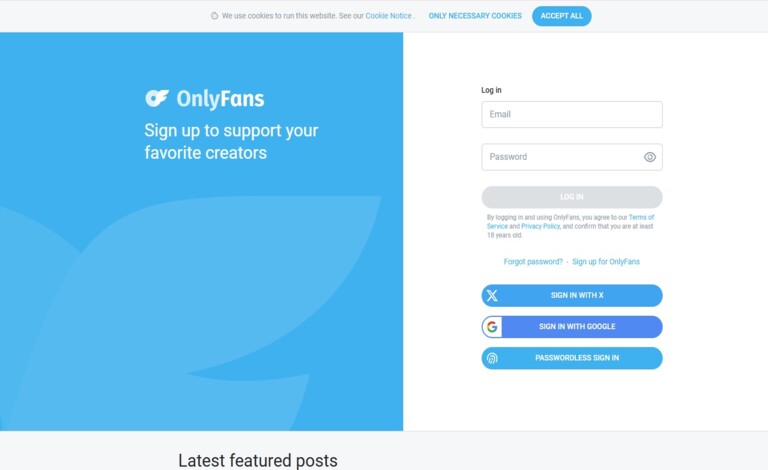Click the fingerprint passwordless icon
The height and width of the screenshot is (470, 768).
492,358
